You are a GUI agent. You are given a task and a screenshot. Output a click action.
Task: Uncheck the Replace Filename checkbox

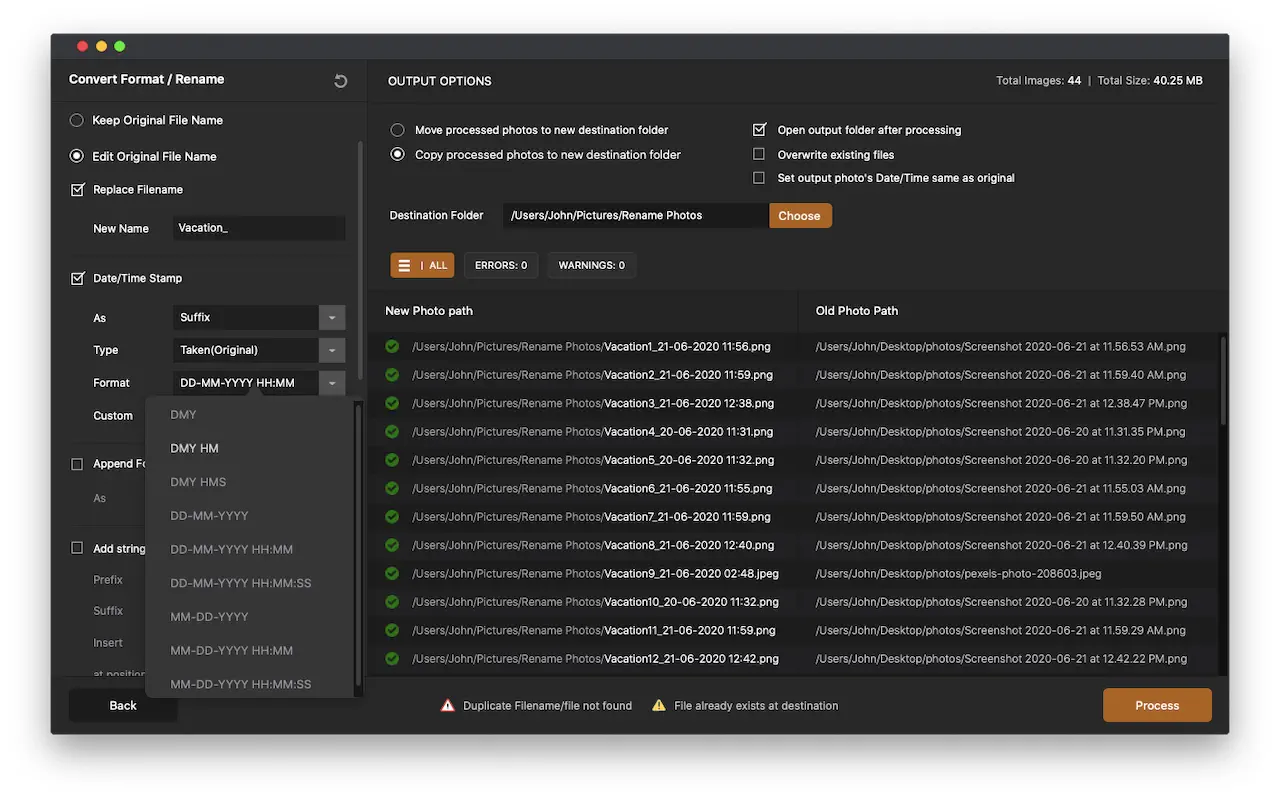coord(78,189)
